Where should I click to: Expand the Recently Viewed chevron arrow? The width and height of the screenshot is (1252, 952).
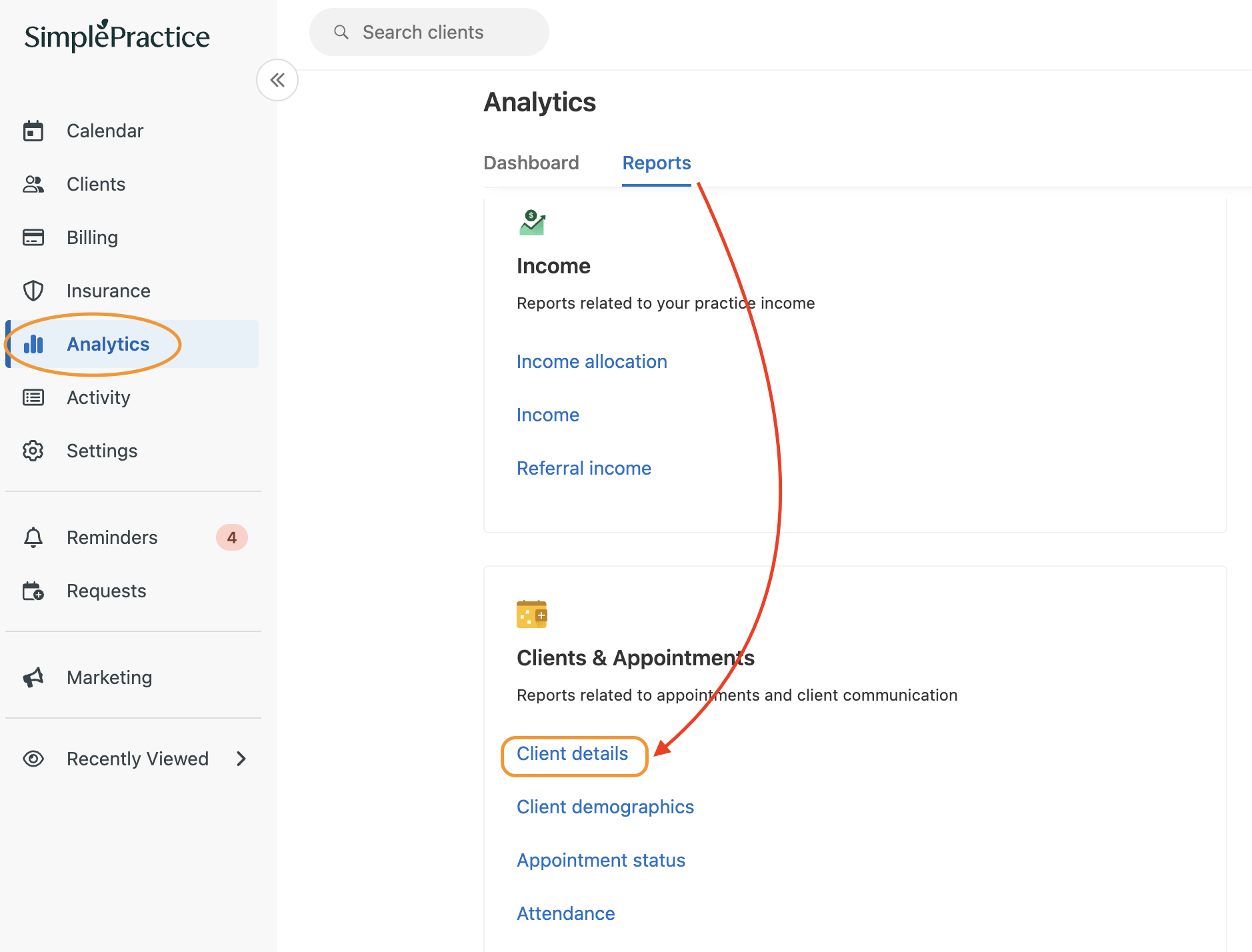click(x=241, y=759)
